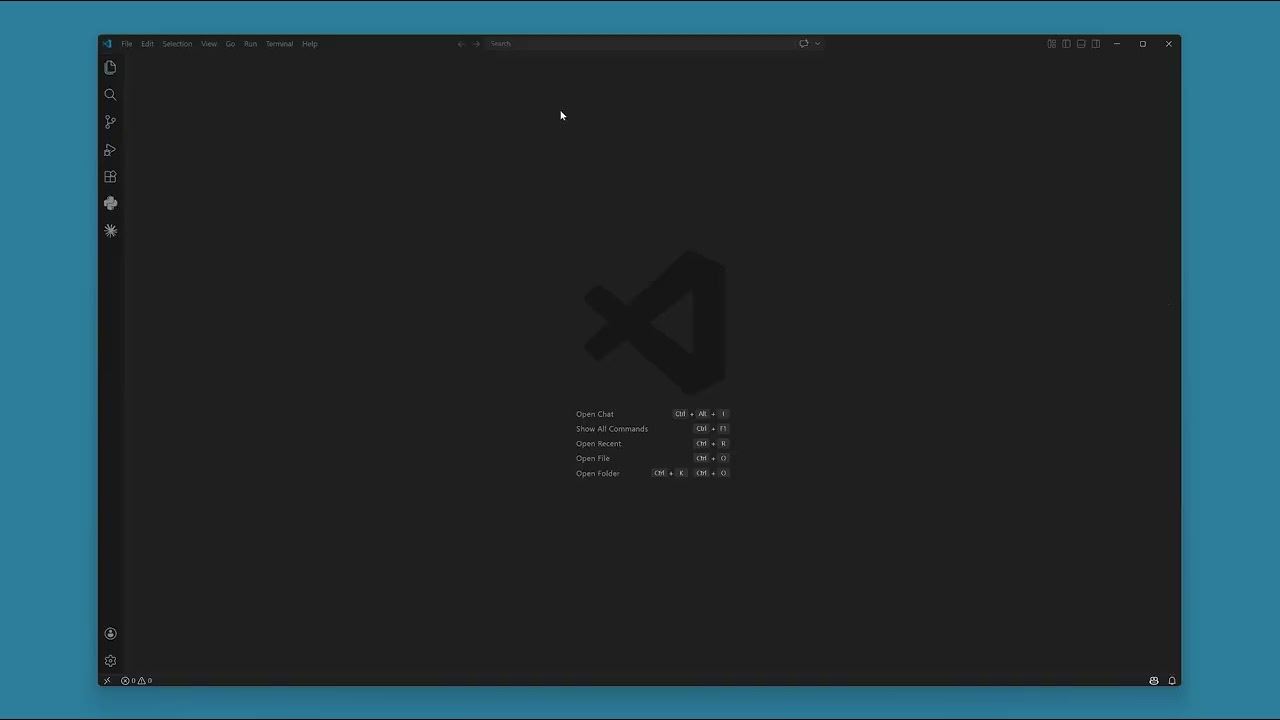1280x720 pixels.
Task: Open the Python extension view
Action: click(x=110, y=203)
